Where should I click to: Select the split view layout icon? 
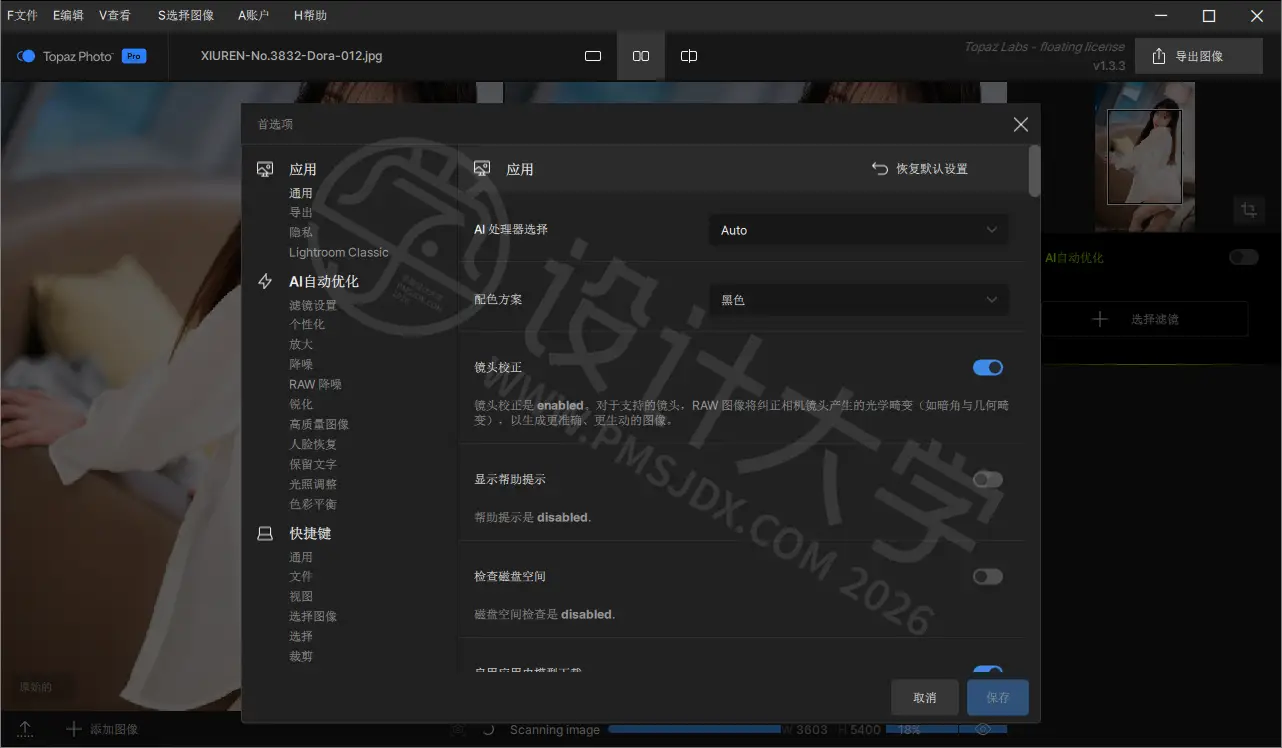coord(689,56)
